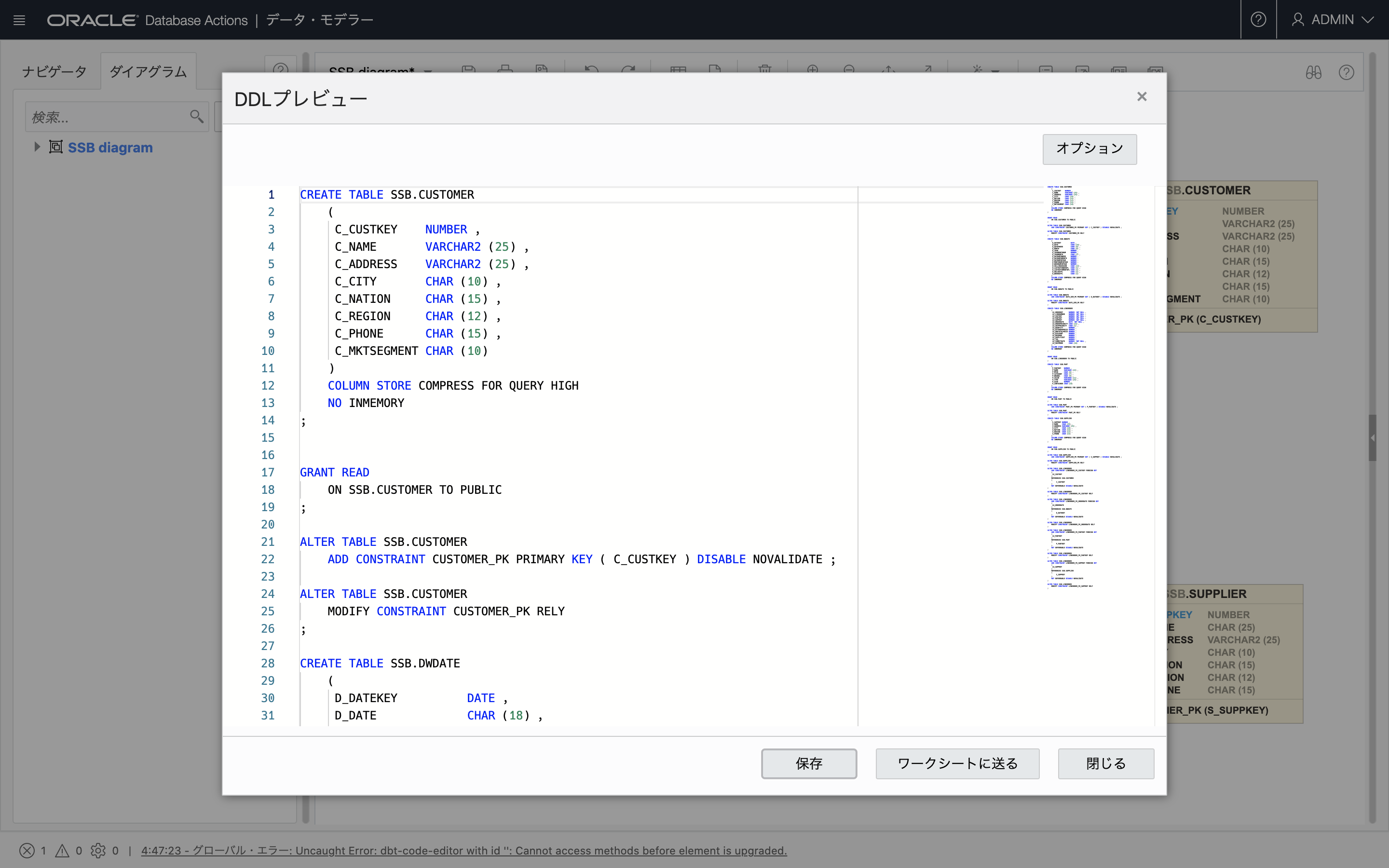Click the binoculars find icon
Viewport: 1389px width, 868px height.
(x=1313, y=72)
